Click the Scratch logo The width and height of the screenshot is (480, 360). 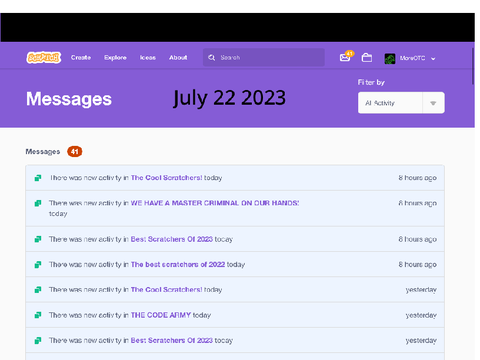[x=44, y=58]
